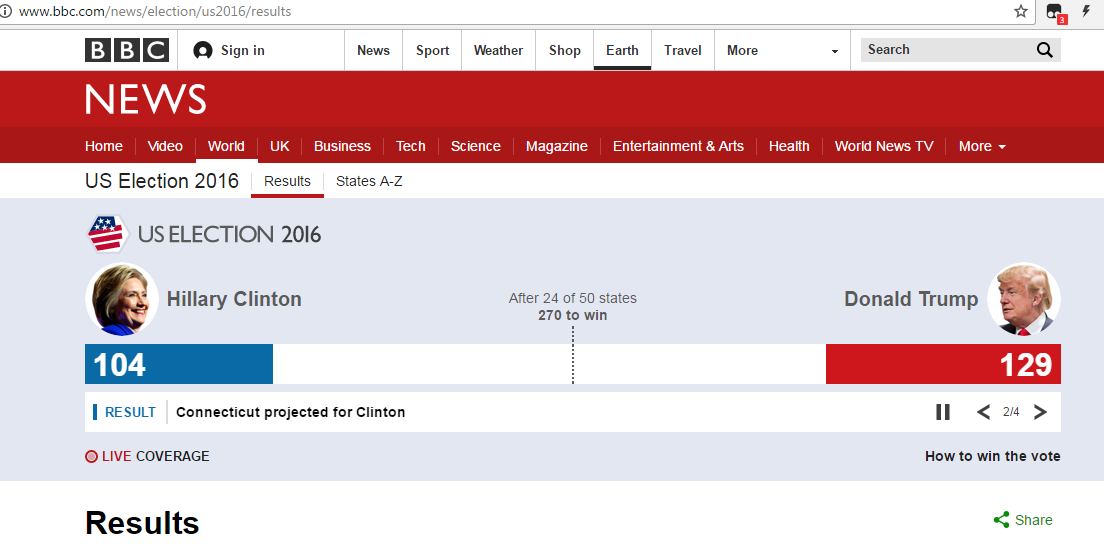
Task: Open the Tech news section
Action: [410, 146]
